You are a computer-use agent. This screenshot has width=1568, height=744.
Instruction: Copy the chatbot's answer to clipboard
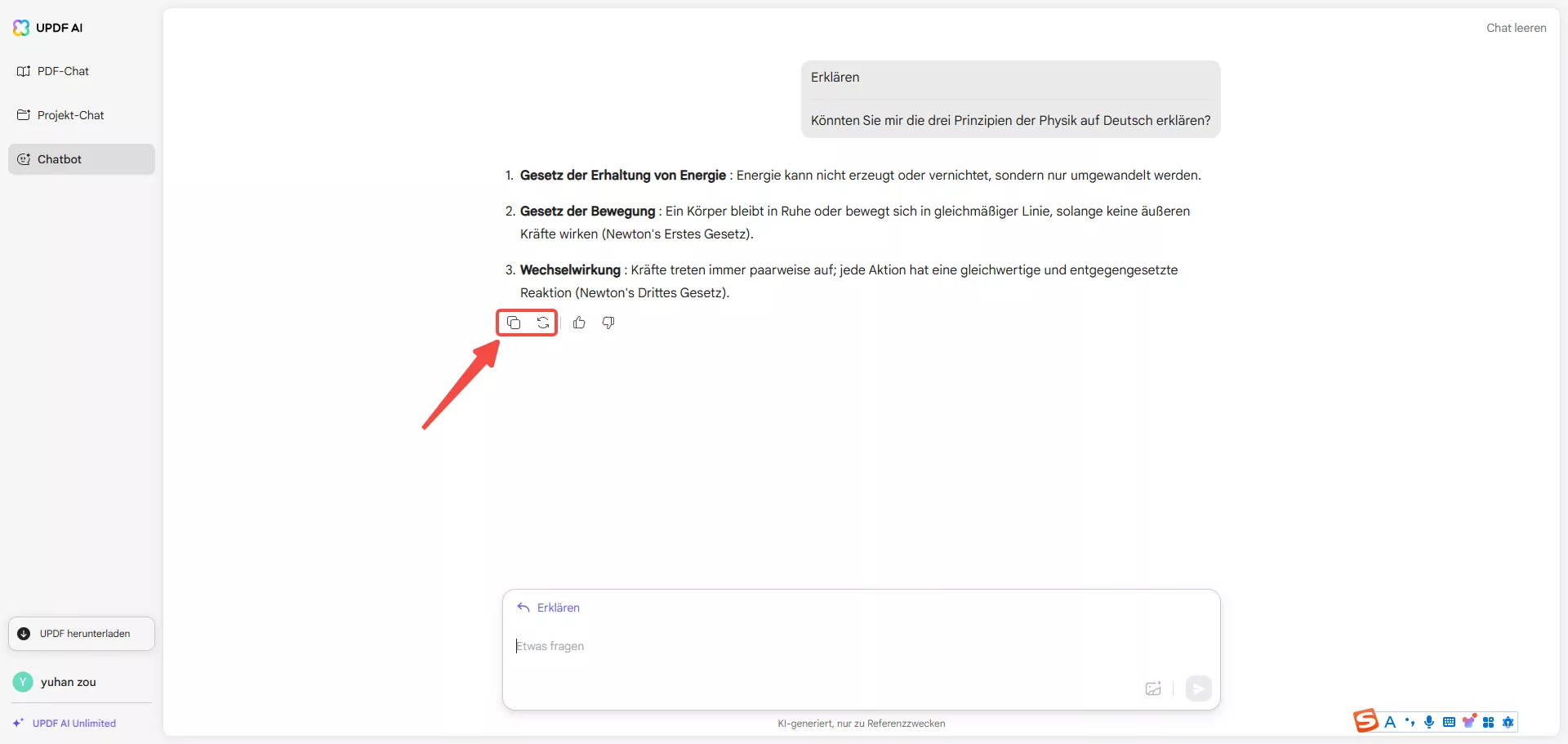[514, 323]
